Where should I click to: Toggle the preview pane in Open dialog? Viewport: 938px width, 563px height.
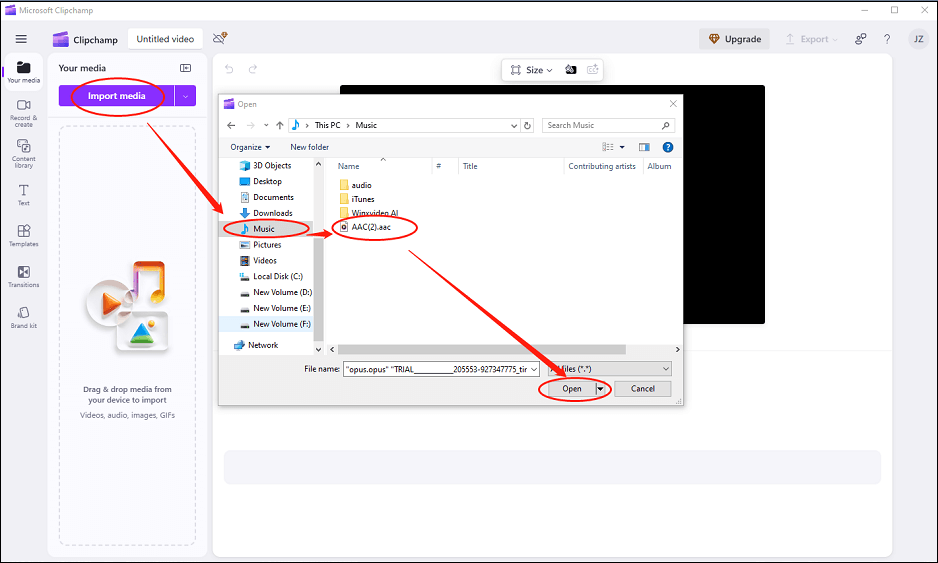tap(644, 147)
